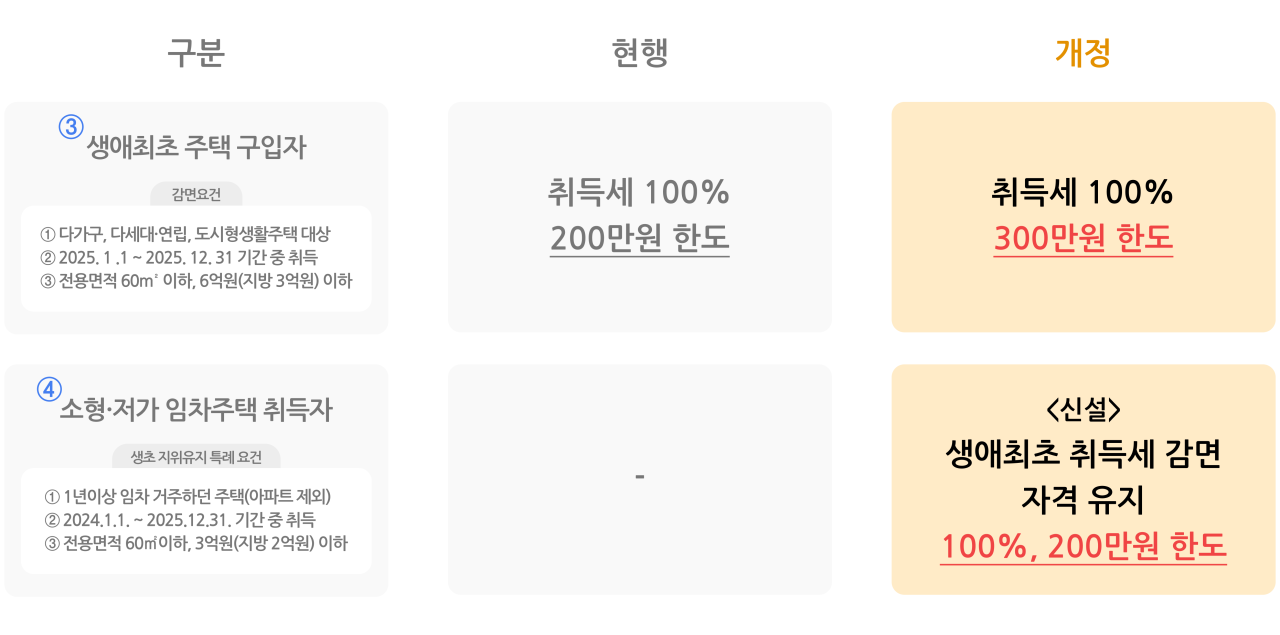Click the circled number 4 icon
The image size is (1280, 635).
click(x=50, y=389)
